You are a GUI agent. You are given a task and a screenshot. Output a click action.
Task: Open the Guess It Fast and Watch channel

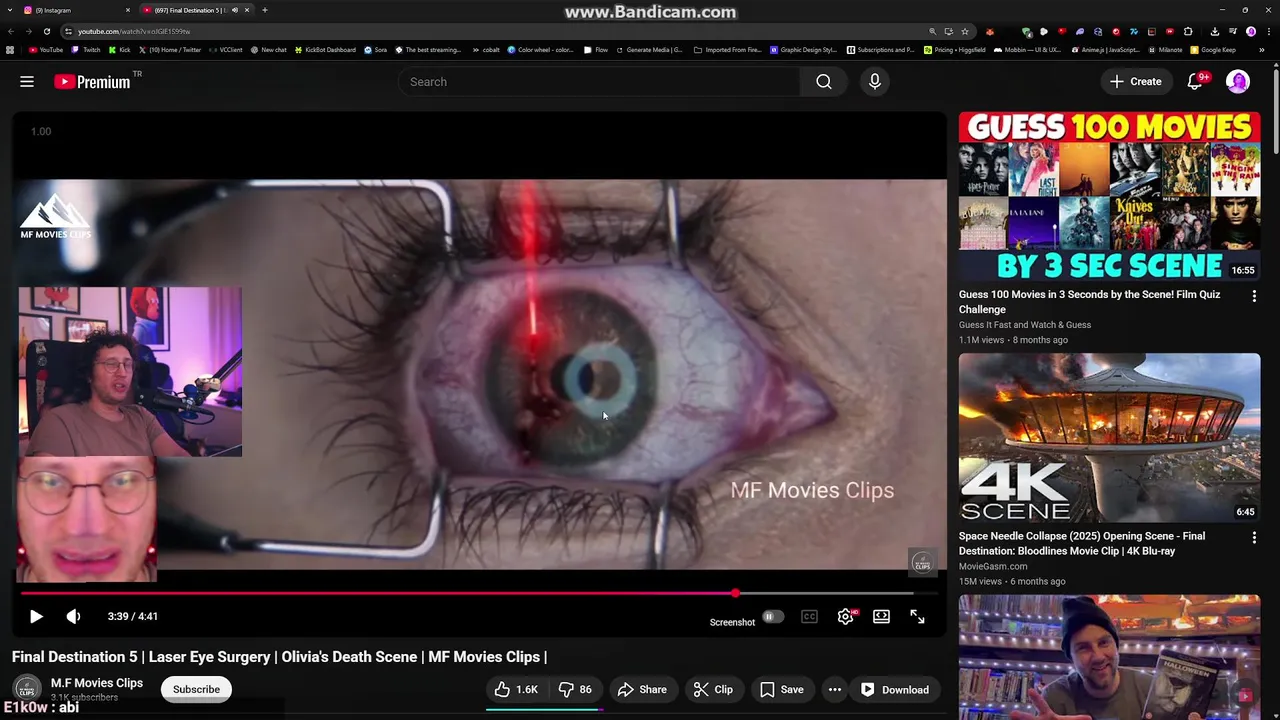(x=1025, y=325)
